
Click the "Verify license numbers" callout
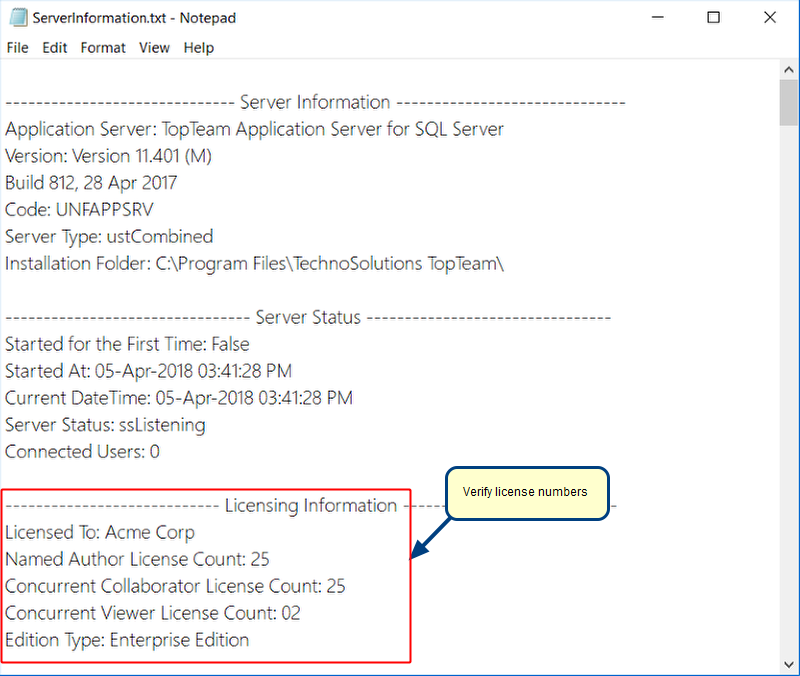click(x=525, y=492)
